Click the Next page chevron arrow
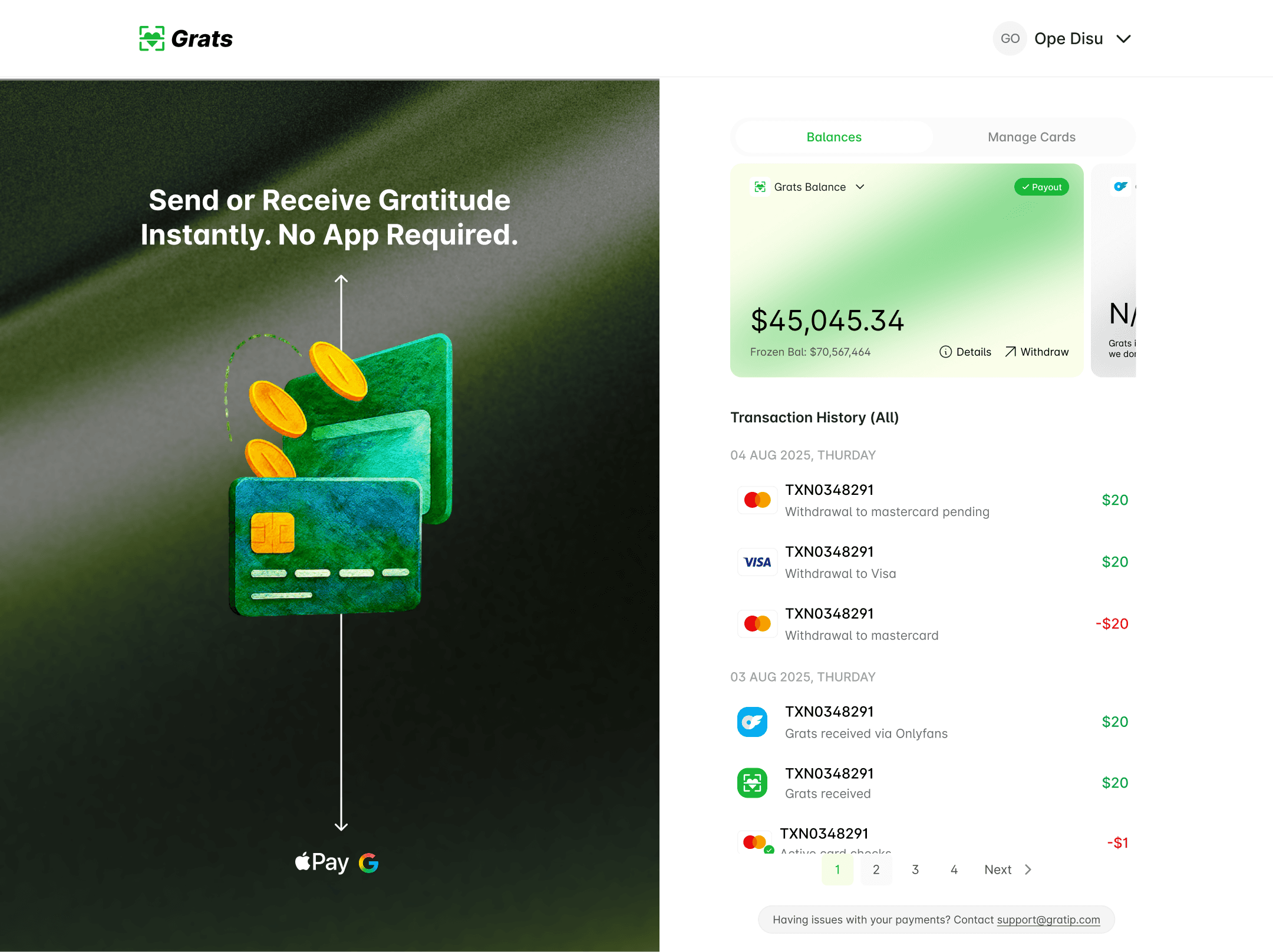The height and width of the screenshot is (952, 1273). (1028, 870)
